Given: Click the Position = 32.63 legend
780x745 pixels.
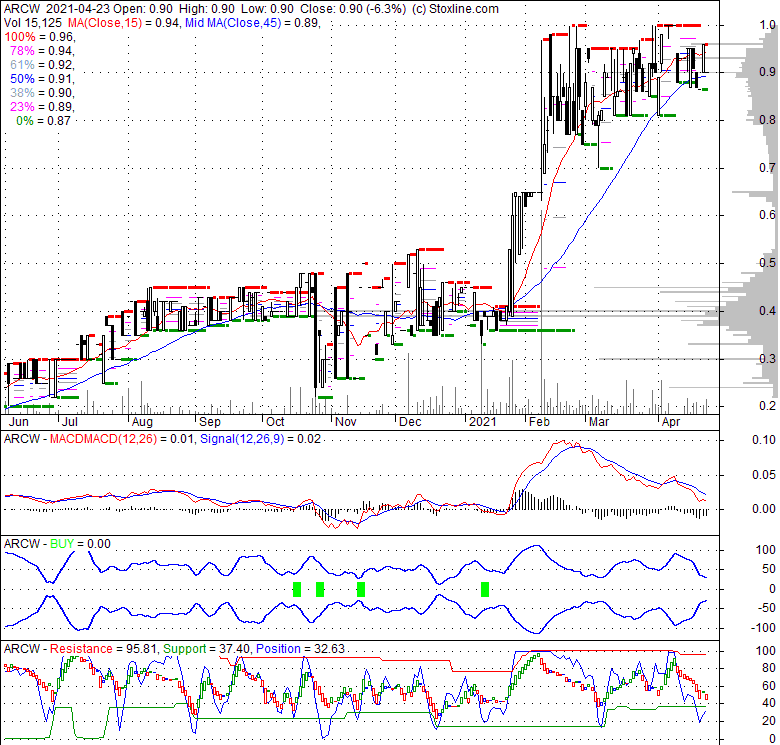Looking at the screenshot, I should (x=300, y=649).
